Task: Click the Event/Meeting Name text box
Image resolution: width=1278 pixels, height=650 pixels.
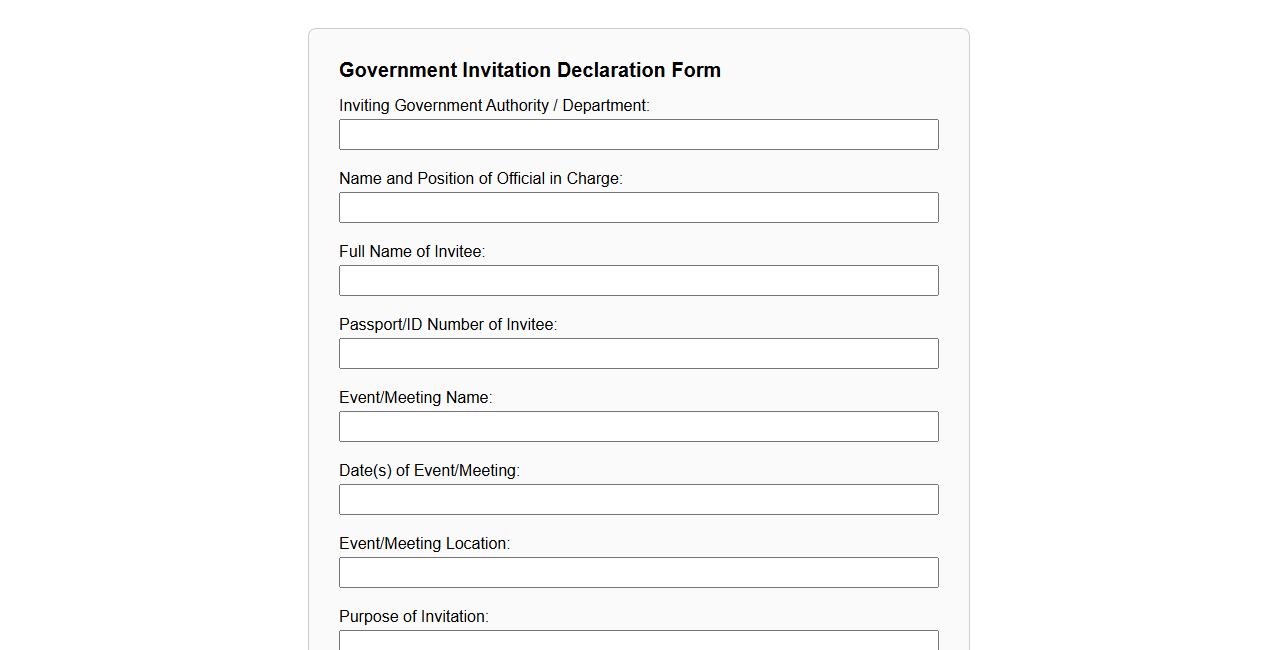Action: click(x=638, y=426)
